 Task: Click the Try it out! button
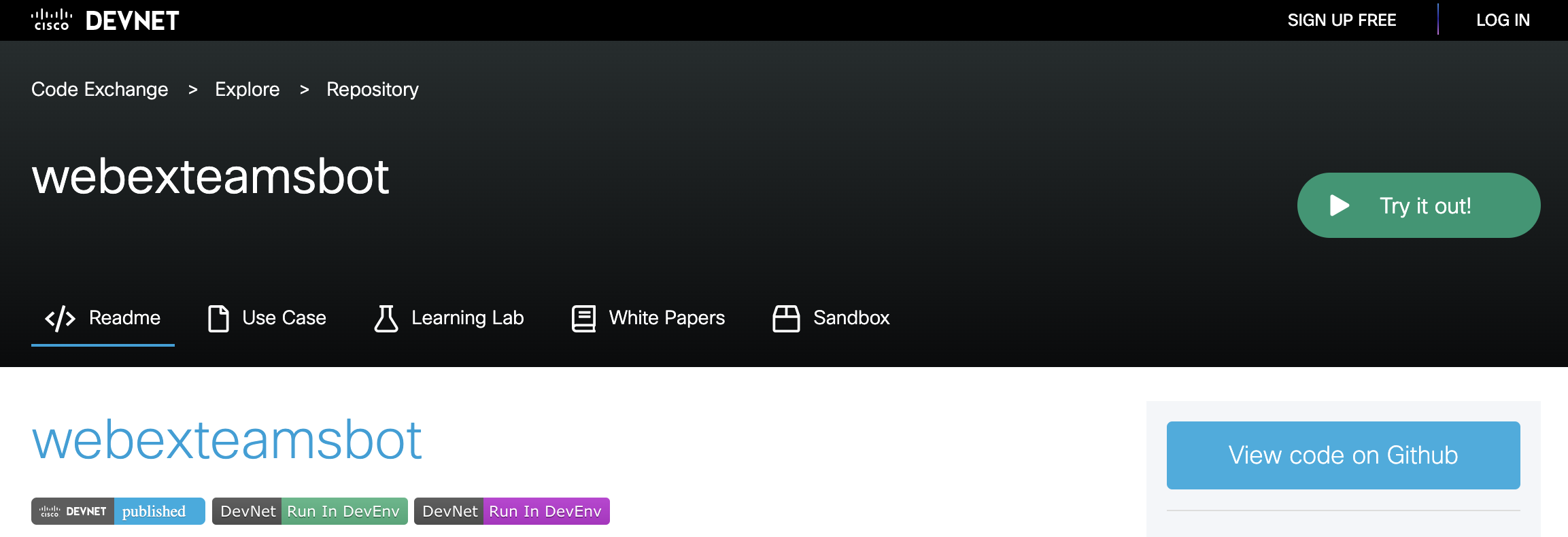(1418, 205)
